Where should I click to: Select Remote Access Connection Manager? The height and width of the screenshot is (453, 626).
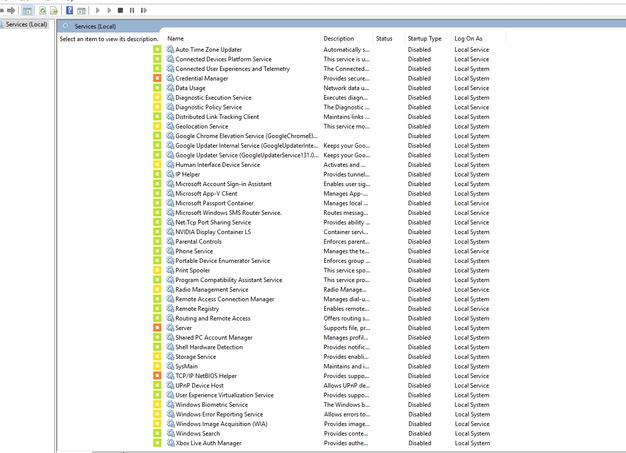click(225, 299)
